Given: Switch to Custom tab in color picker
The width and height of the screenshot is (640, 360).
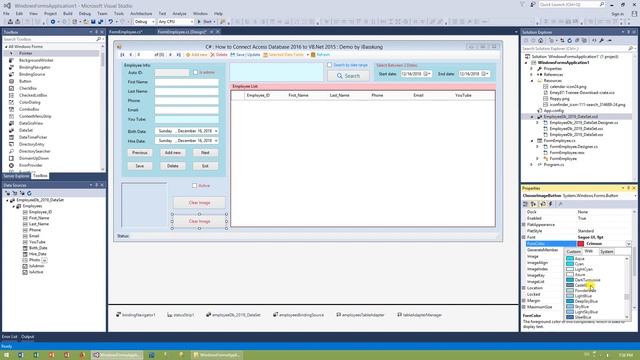Looking at the screenshot, I should (x=573, y=251).
